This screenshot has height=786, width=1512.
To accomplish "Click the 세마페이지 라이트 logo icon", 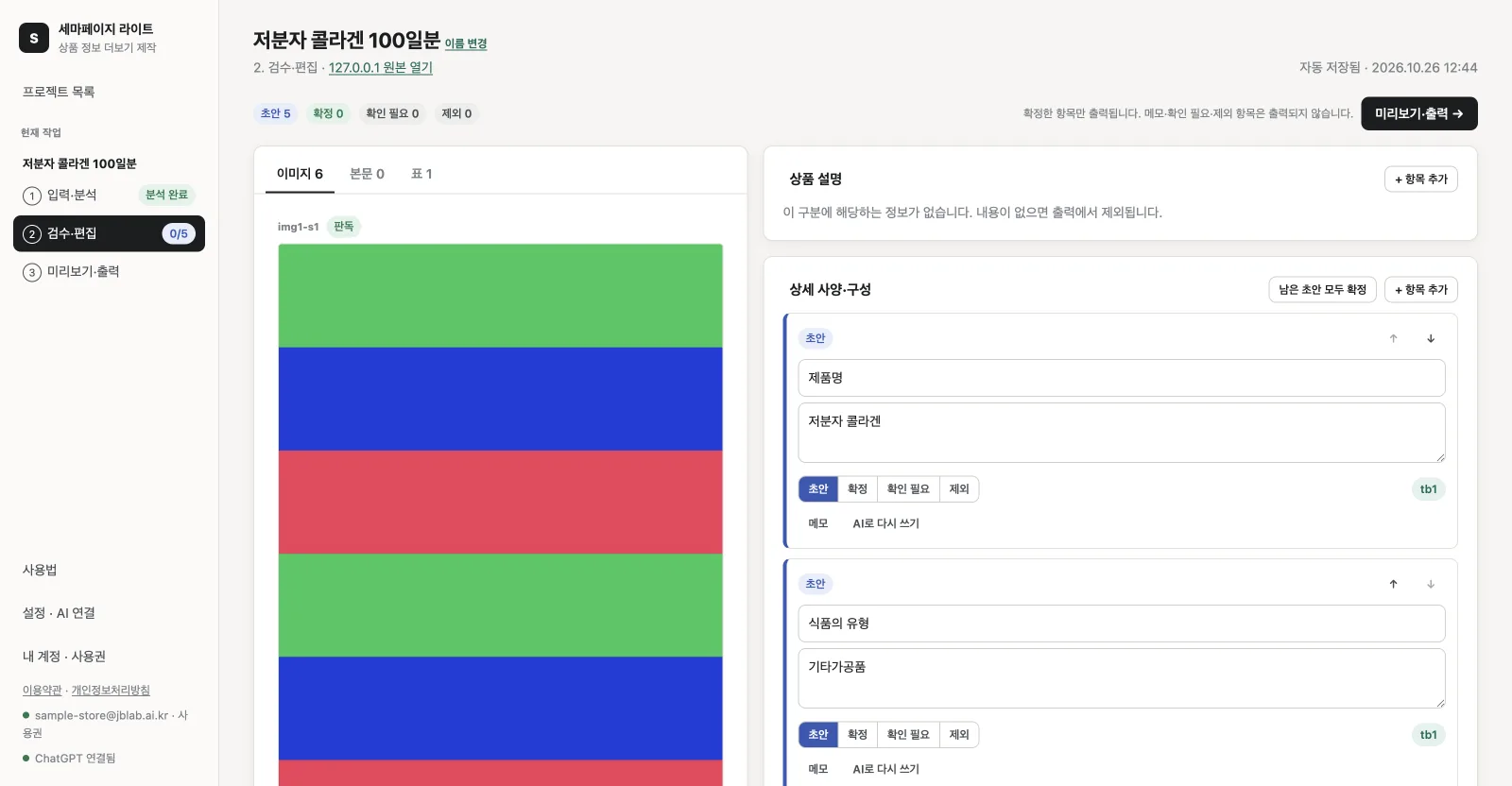I will tap(34, 38).
